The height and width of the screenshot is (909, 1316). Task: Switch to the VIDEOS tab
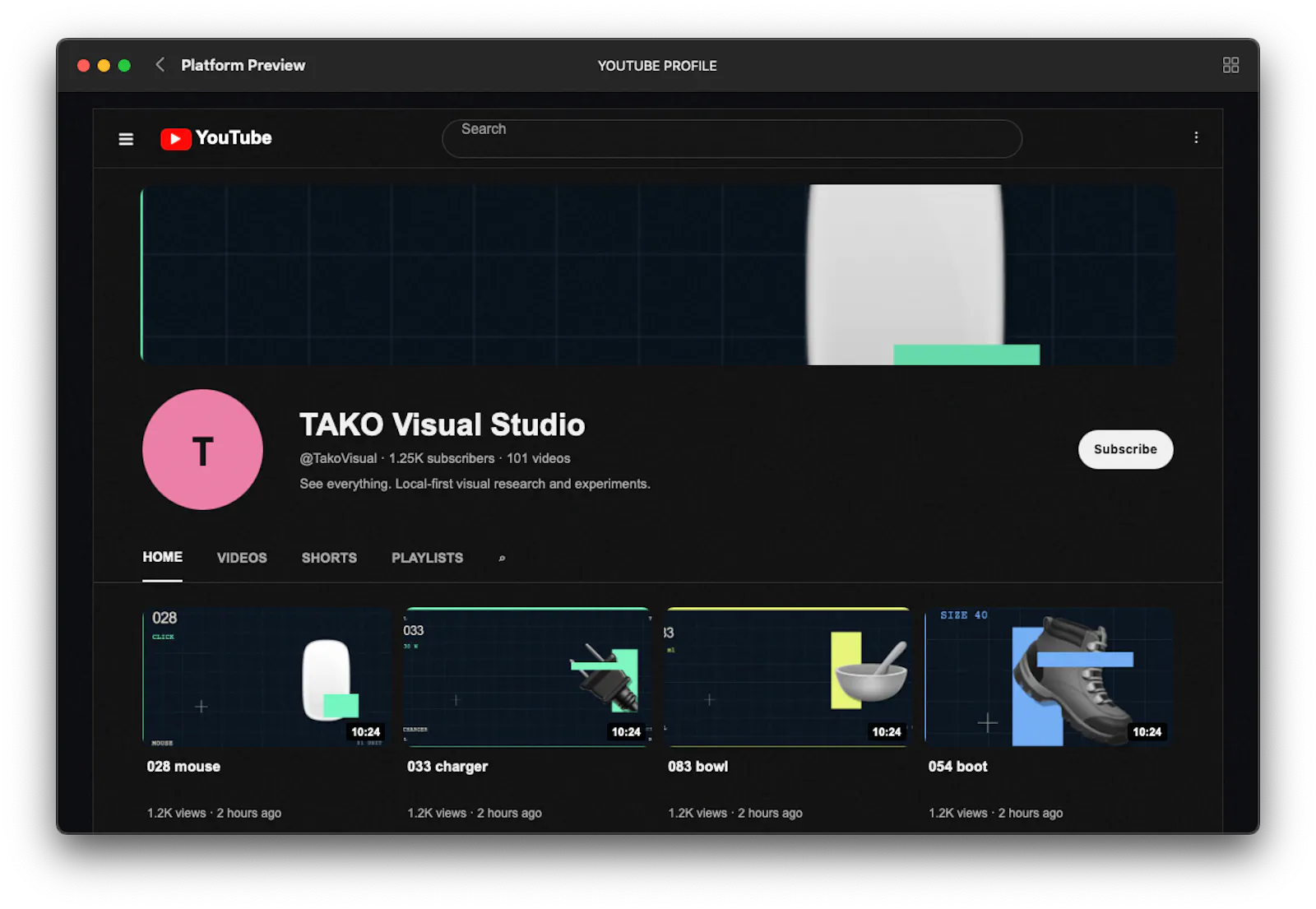click(242, 558)
